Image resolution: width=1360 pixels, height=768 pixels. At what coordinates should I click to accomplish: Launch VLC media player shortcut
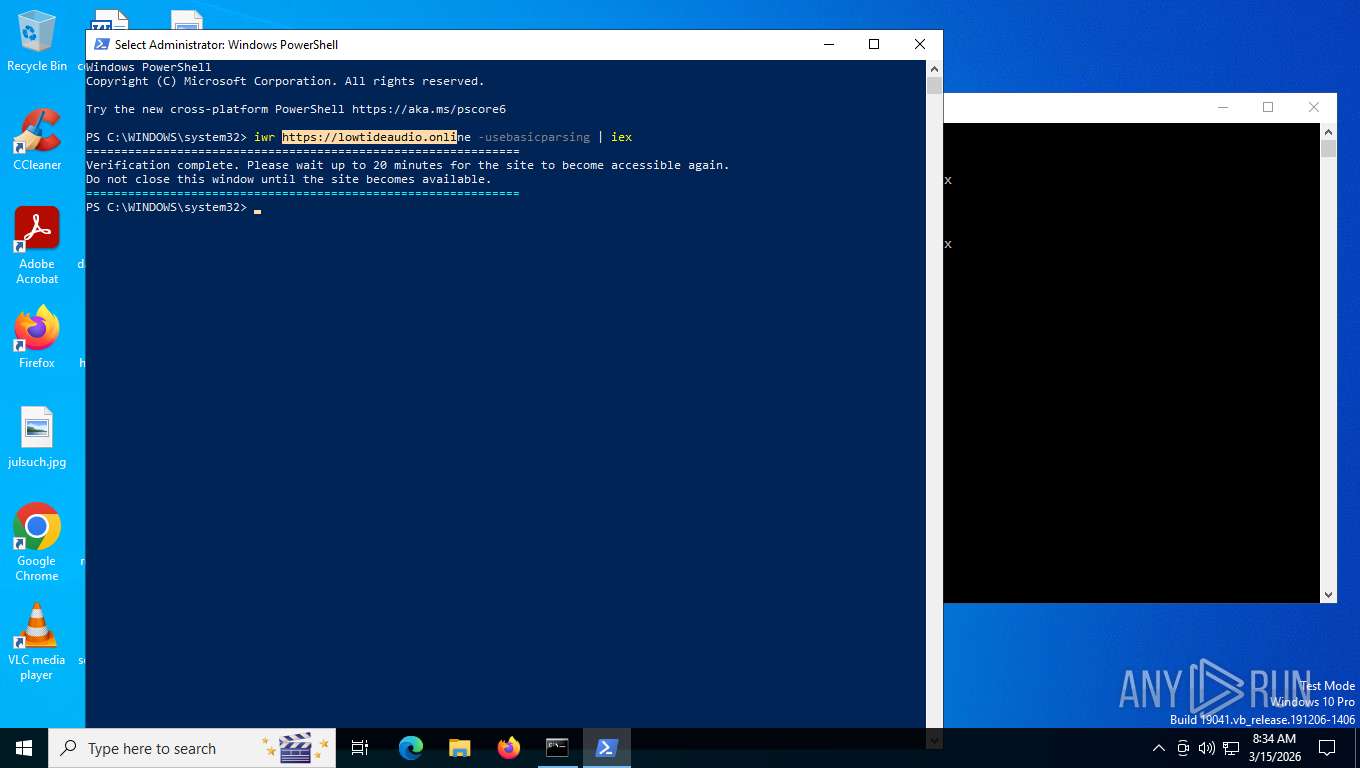pyautogui.click(x=37, y=641)
